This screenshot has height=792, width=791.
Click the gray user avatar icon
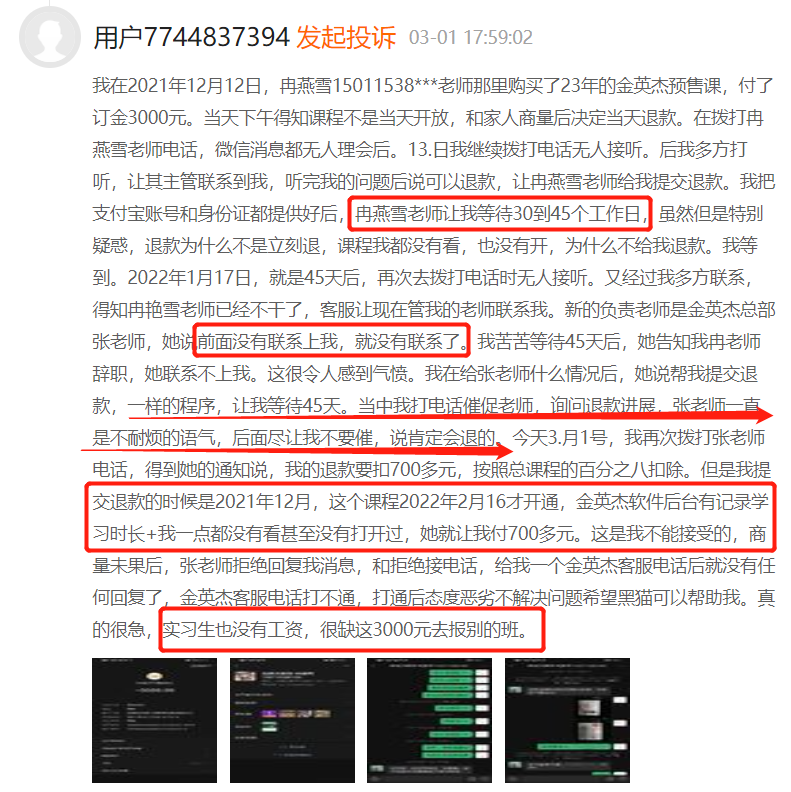point(50,37)
